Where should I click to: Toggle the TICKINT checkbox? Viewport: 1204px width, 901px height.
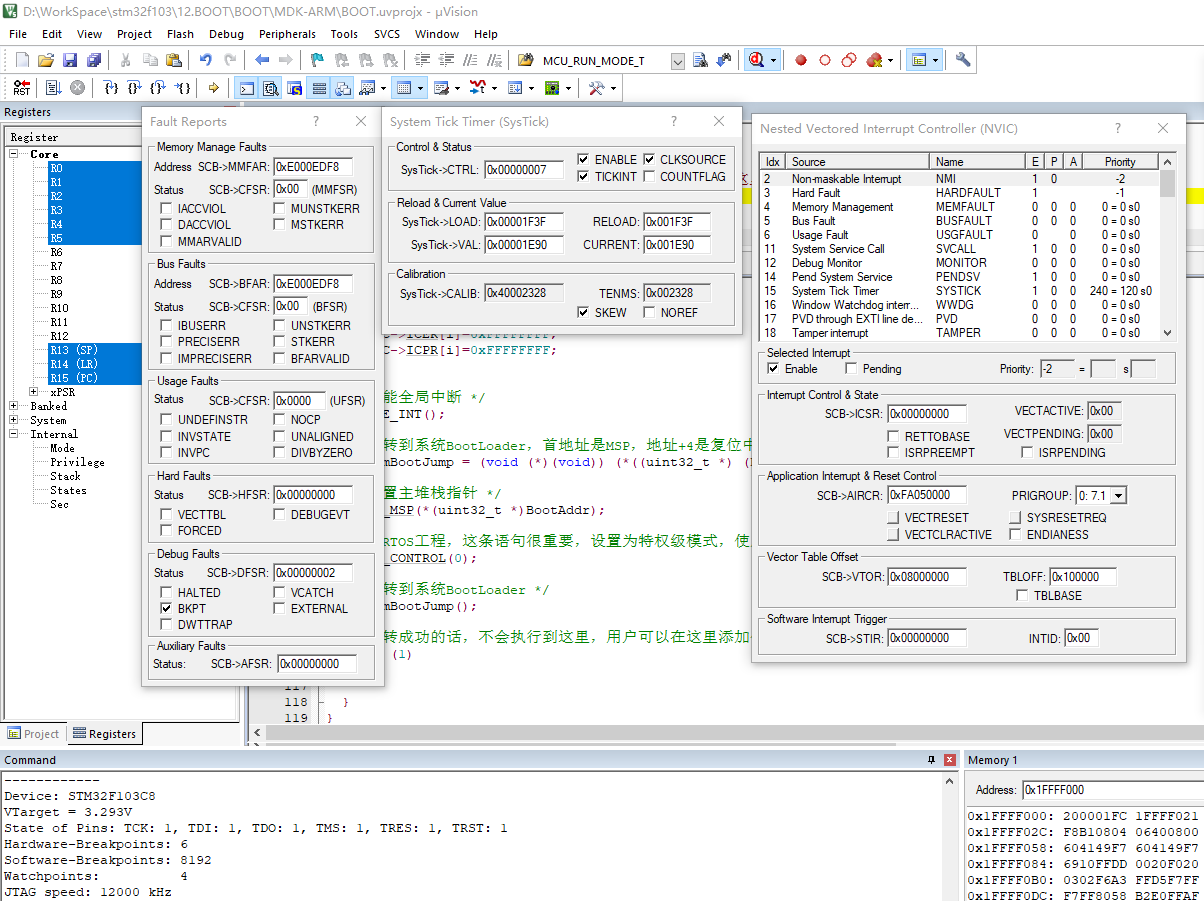tap(584, 176)
